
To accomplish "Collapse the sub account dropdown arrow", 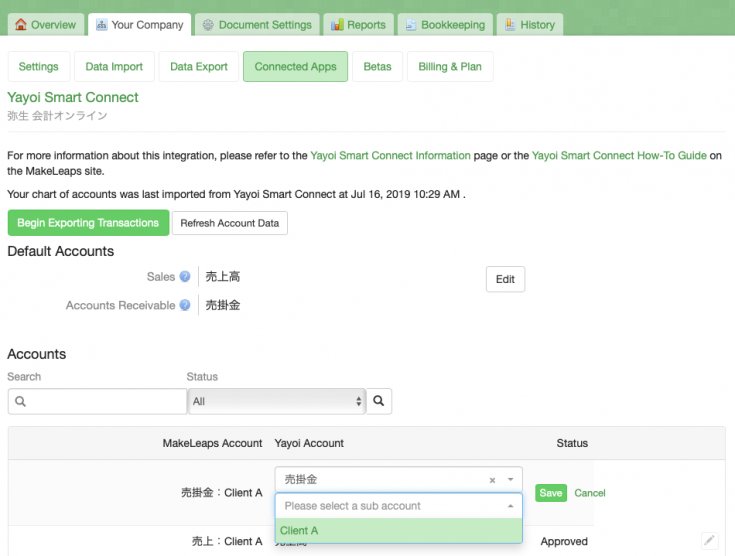I will pyautogui.click(x=510, y=506).
